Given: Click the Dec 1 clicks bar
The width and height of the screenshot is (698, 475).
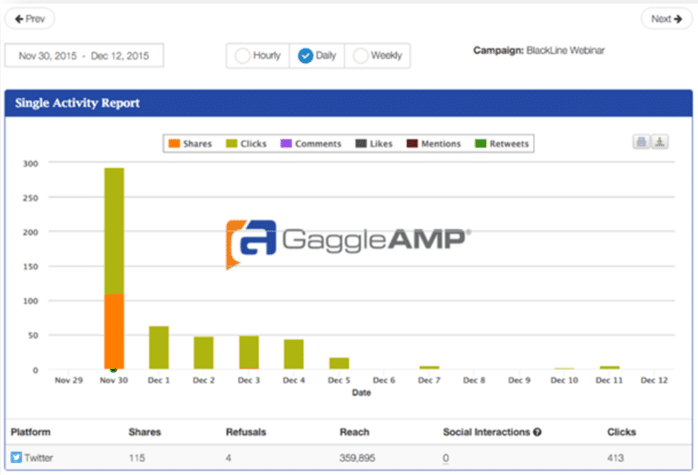Looking at the screenshot, I should [x=159, y=348].
